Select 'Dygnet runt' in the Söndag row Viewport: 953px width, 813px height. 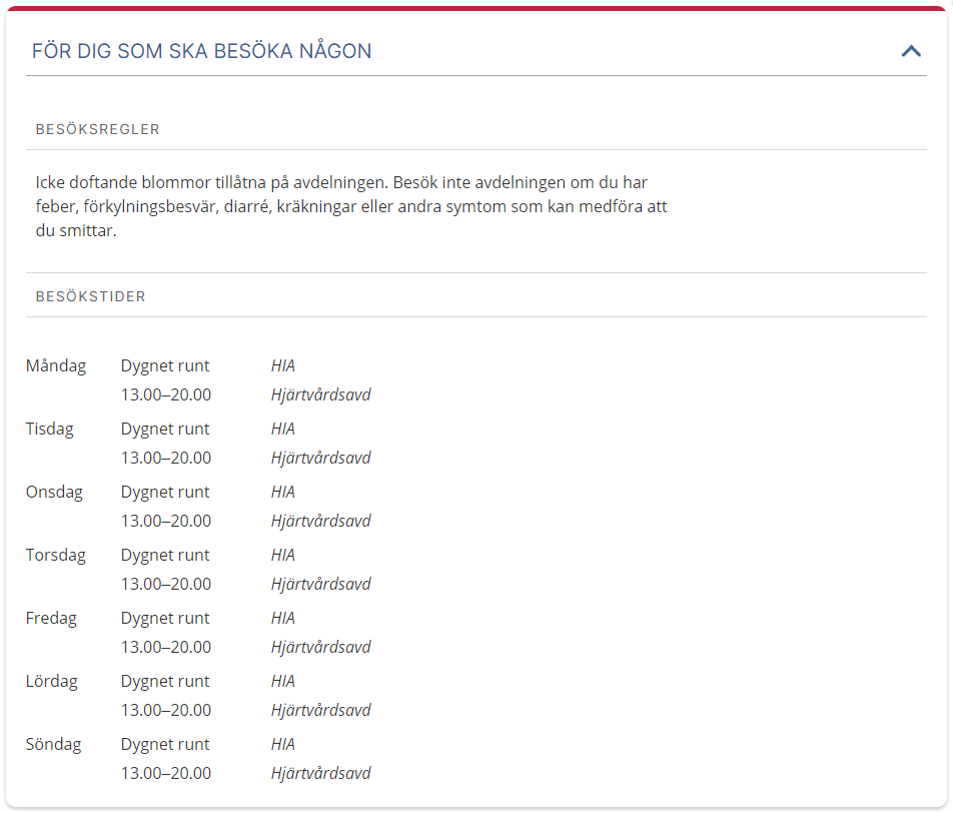coord(165,746)
